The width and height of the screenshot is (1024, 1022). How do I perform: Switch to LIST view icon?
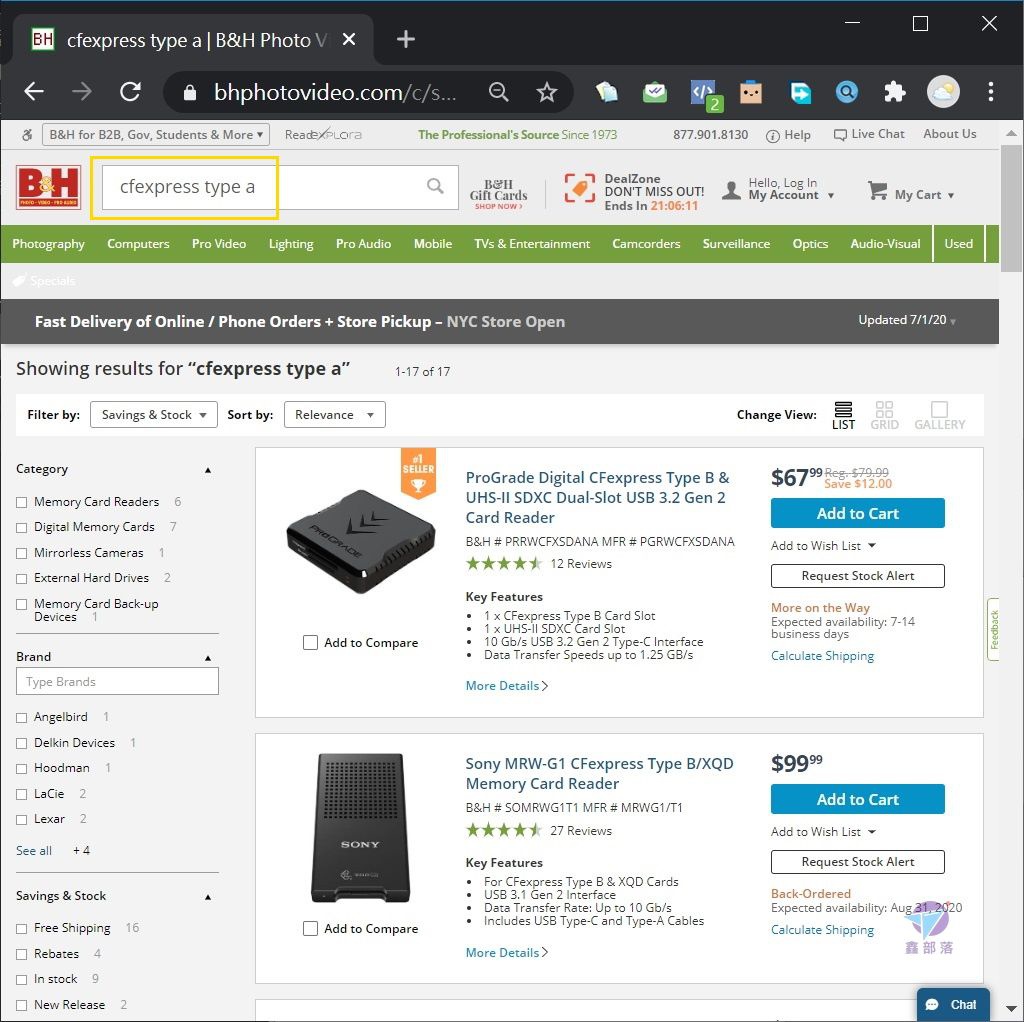(843, 415)
